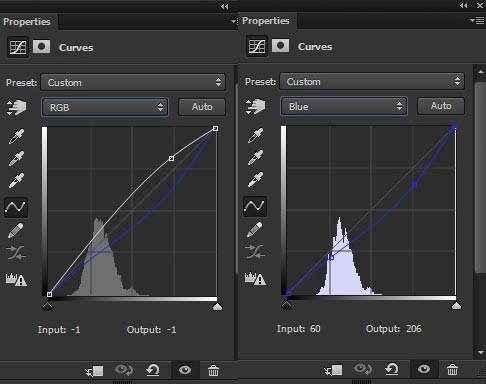The height and width of the screenshot is (384, 486).
Task: Open the RGB channel dropdown
Action: (x=105, y=107)
